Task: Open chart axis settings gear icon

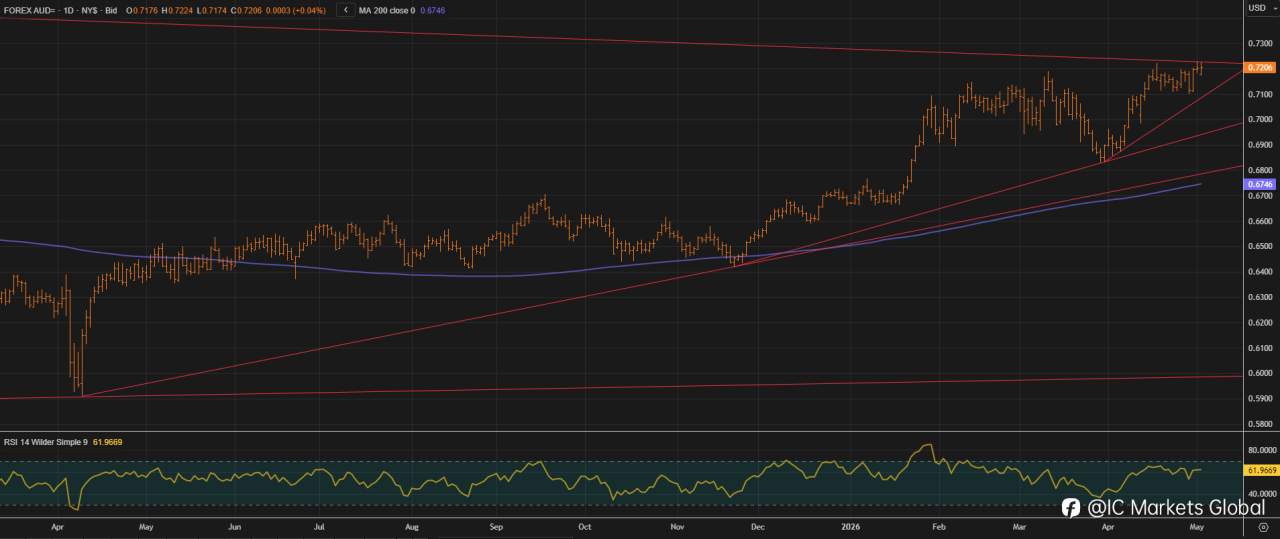Action: point(1261,526)
